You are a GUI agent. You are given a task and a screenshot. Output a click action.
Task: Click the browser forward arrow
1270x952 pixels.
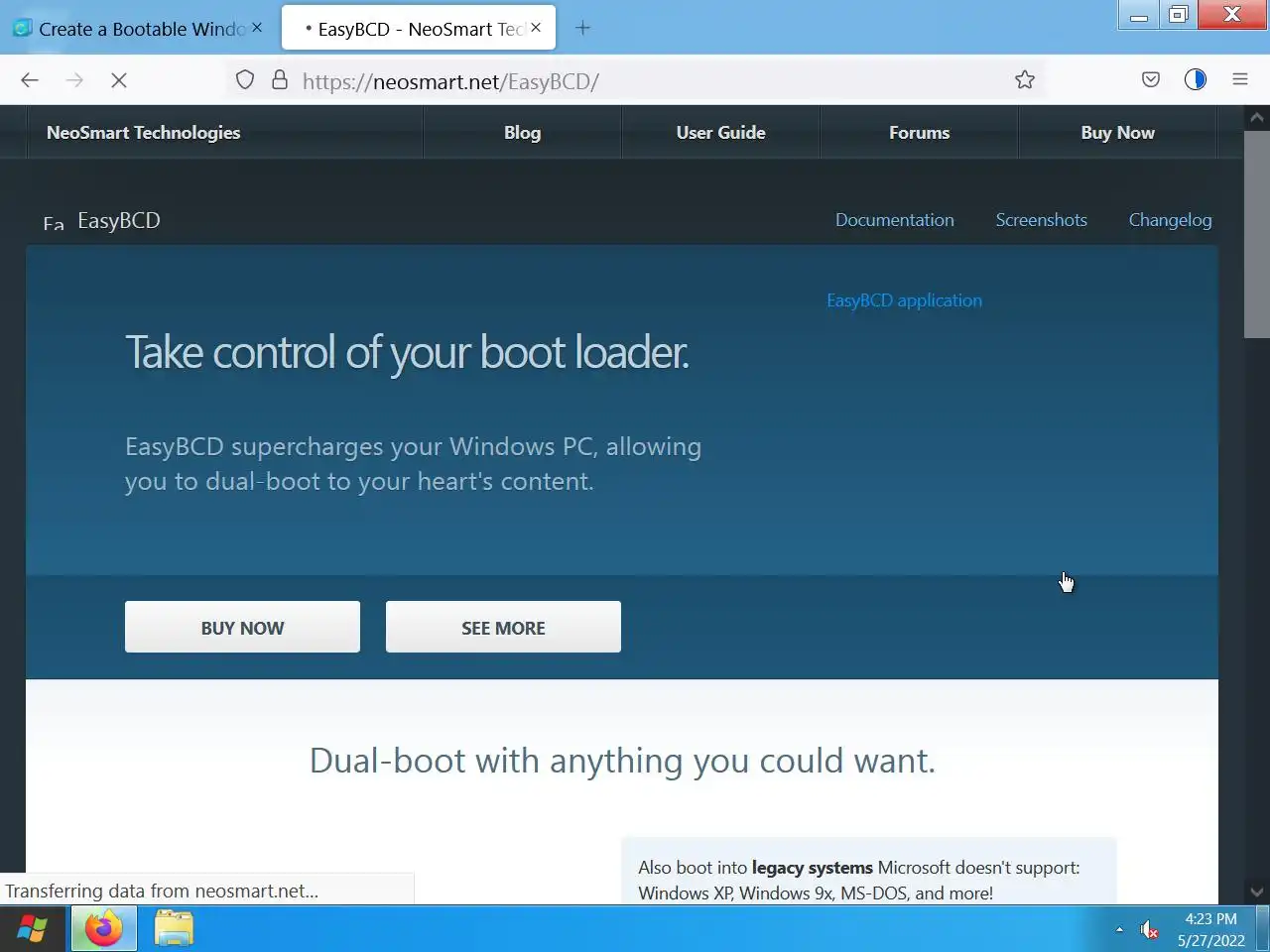coord(74,80)
